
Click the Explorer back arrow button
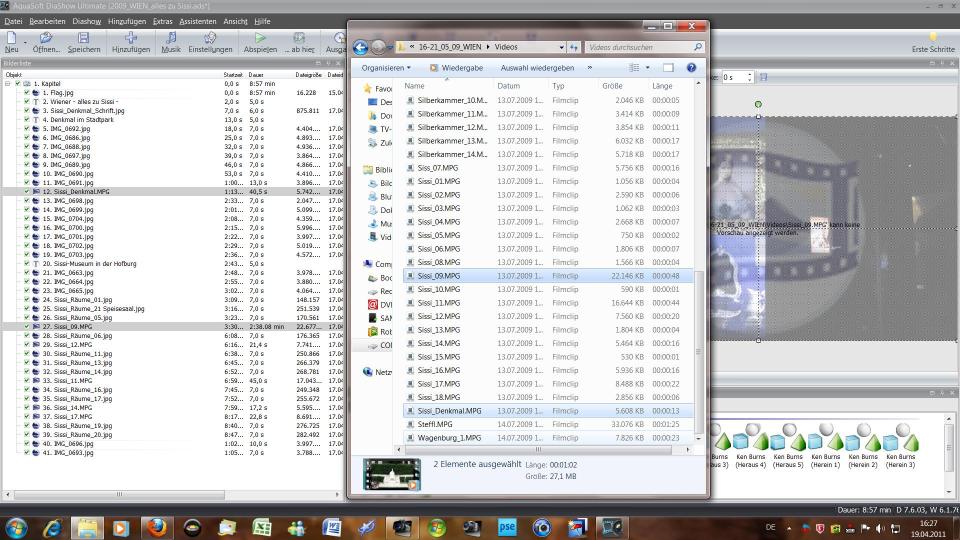coord(361,47)
